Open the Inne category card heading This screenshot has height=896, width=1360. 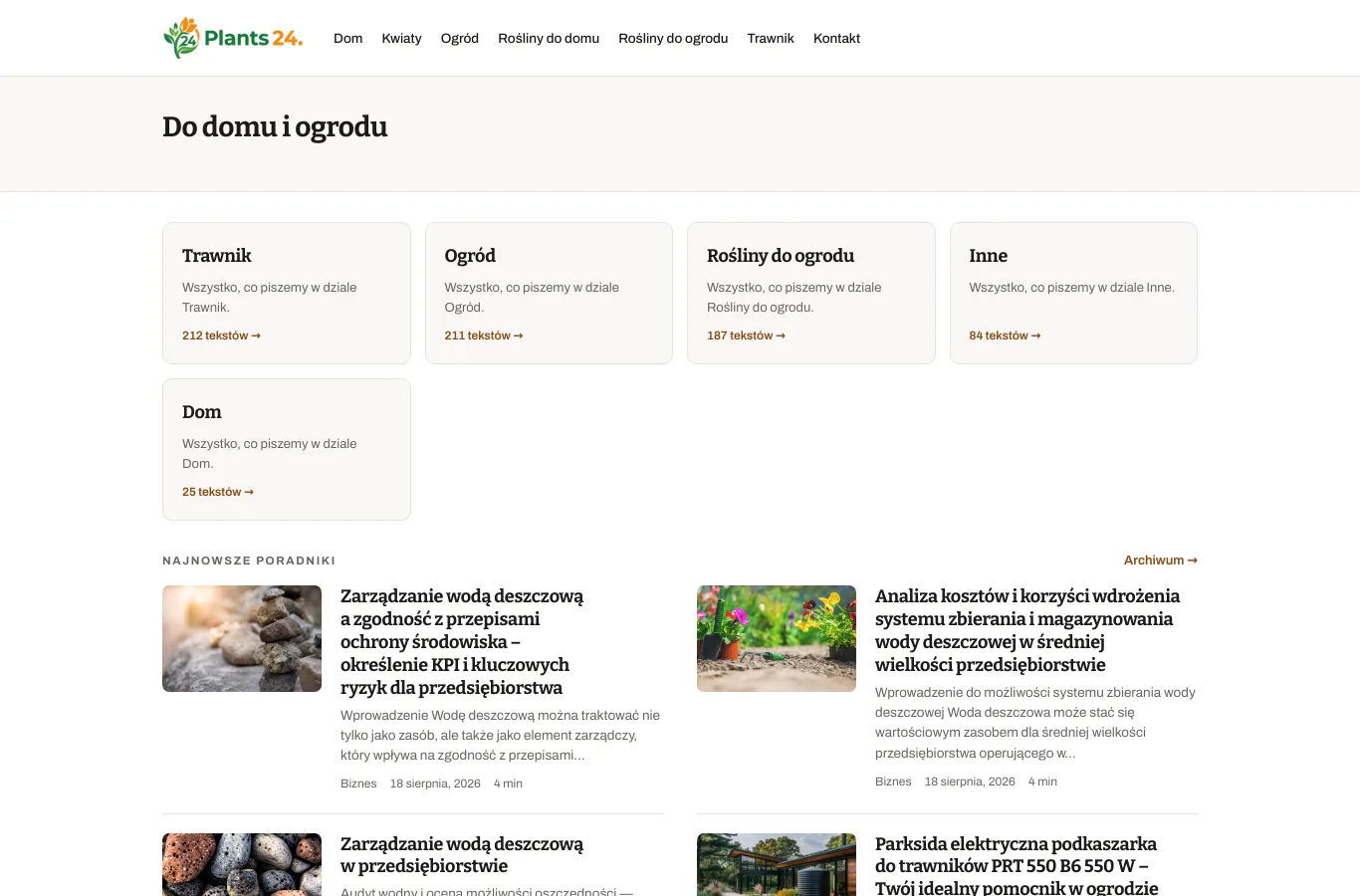point(989,256)
